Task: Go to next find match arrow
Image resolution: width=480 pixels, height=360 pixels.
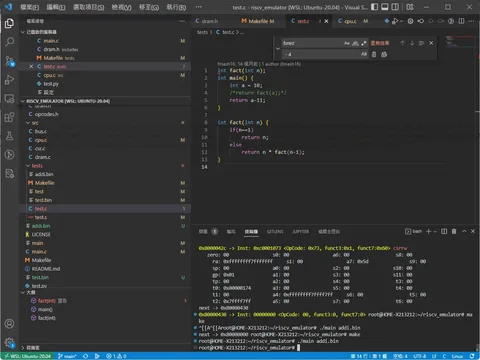Action: [412, 43]
